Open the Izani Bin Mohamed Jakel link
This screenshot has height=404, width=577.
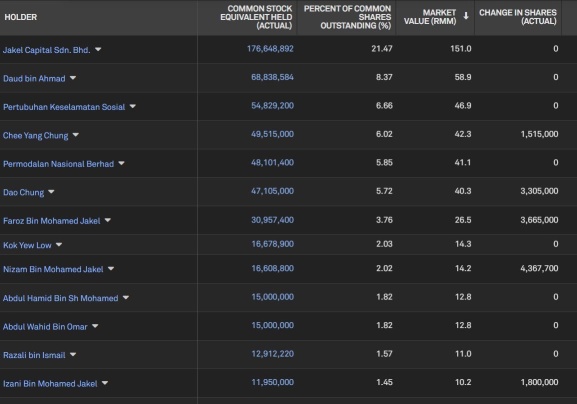tap(50, 384)
